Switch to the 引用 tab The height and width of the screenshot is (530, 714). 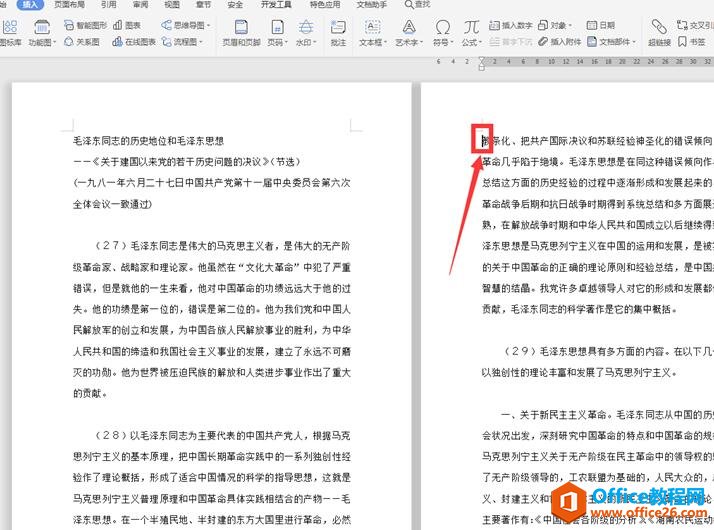tap(108, 5)
